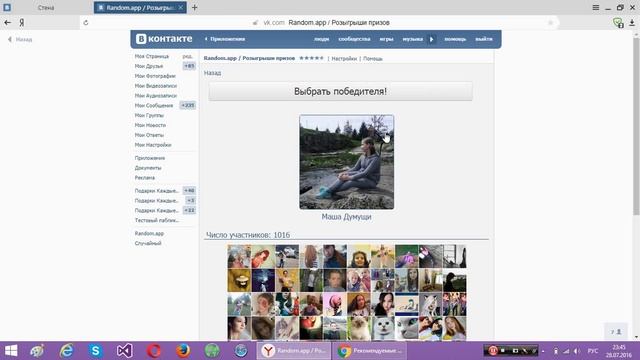
Task: Open Opera browser from the taskbar
Action: click(x=154, y=351)
